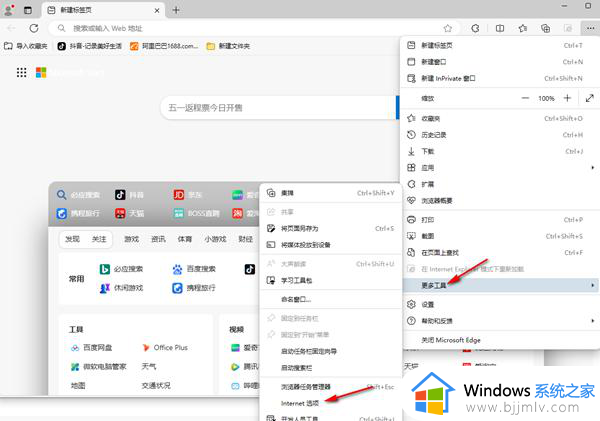
Task: Click the Bing 必应搜索 icon under 常用
Action: pos(105,269)
